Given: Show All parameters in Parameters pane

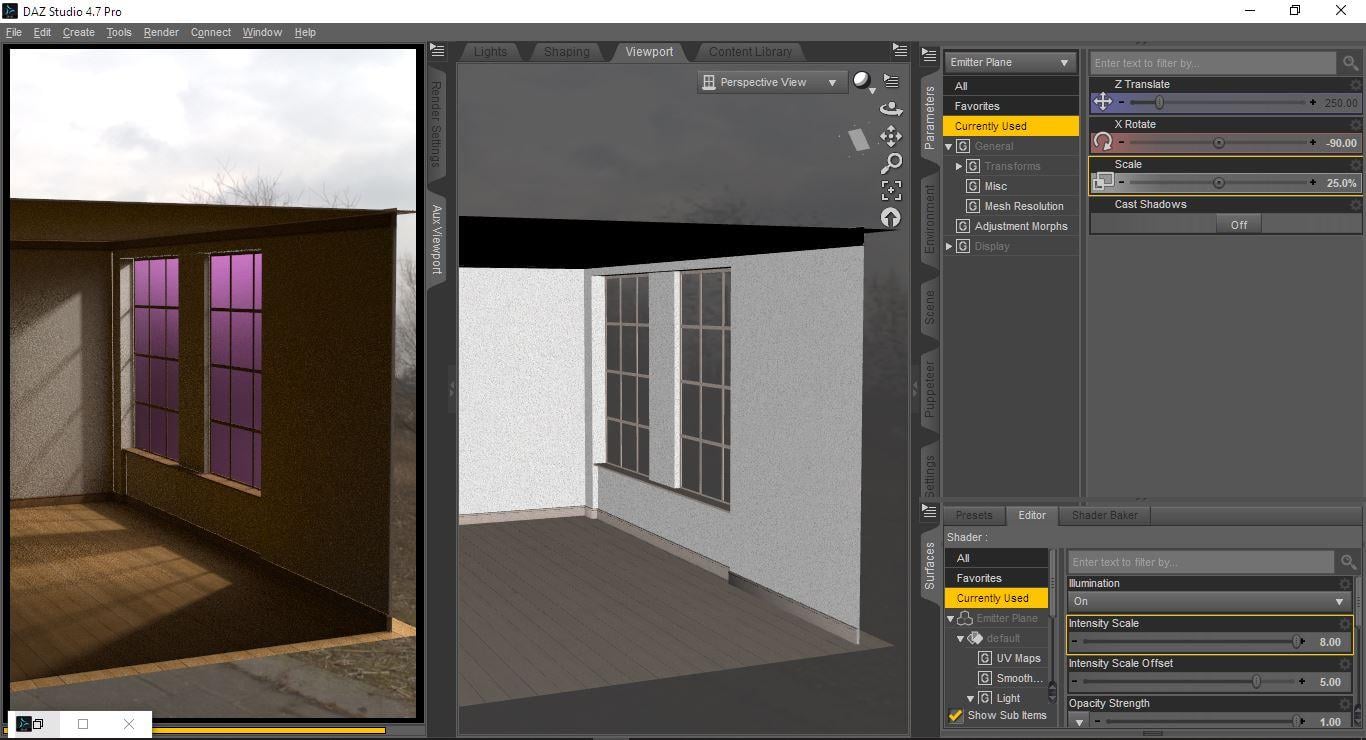Looking at the screenshot, I should 1010,86.
